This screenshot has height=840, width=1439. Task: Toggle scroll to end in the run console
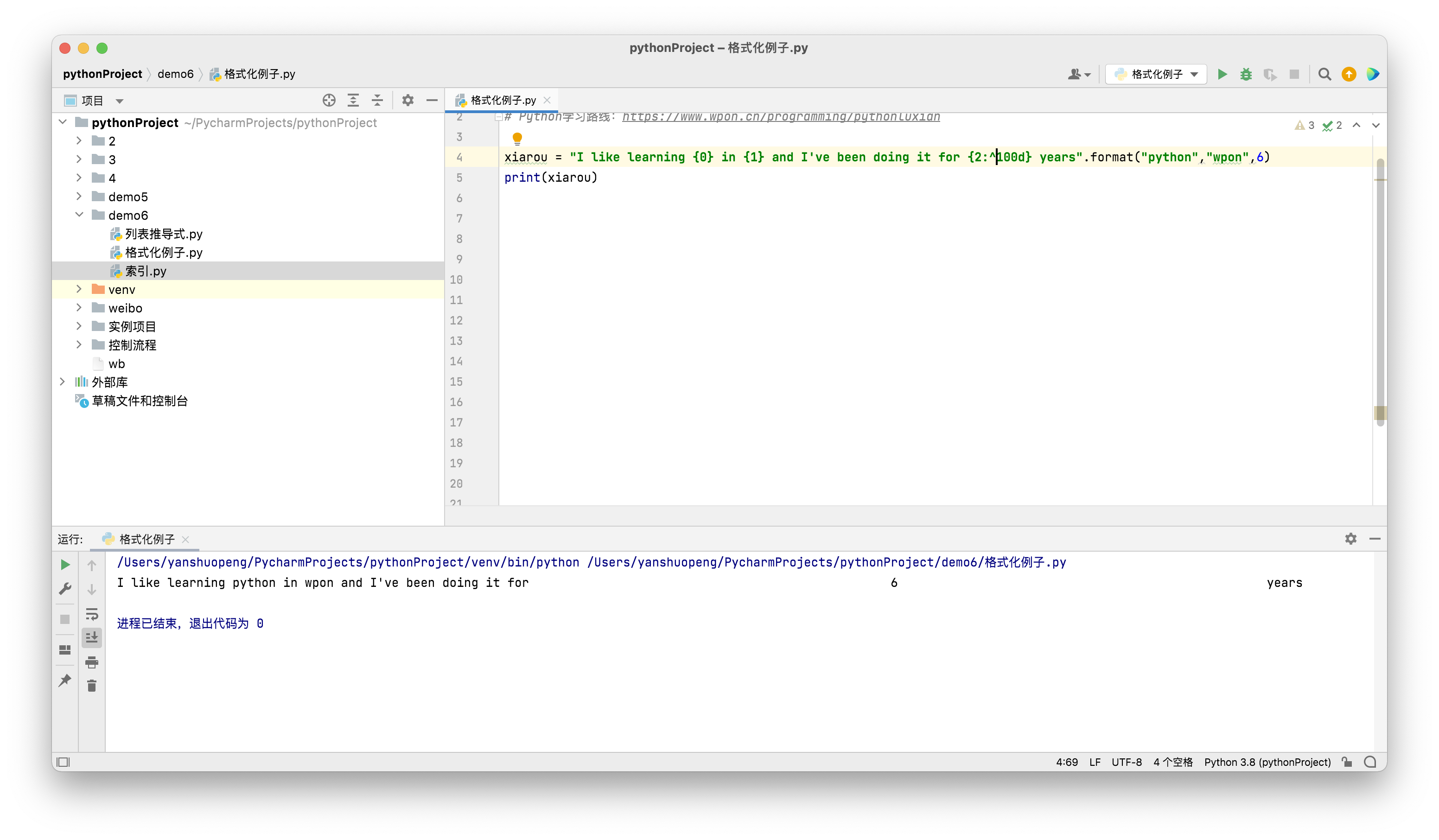coord(92,637)
